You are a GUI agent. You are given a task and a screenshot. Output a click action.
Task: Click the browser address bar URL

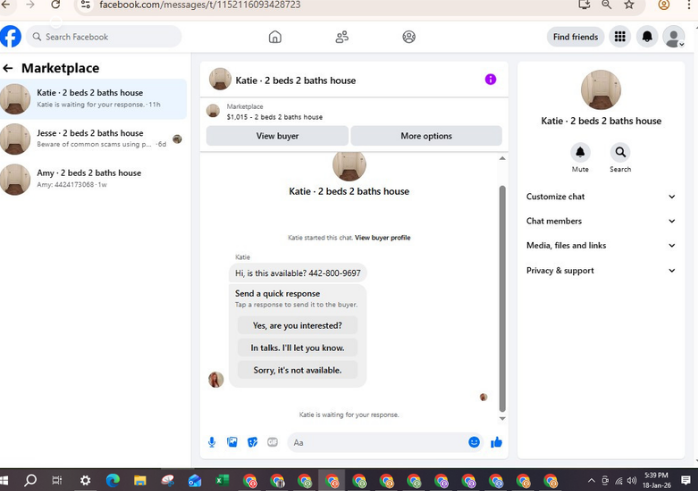(x=199, y=5)
